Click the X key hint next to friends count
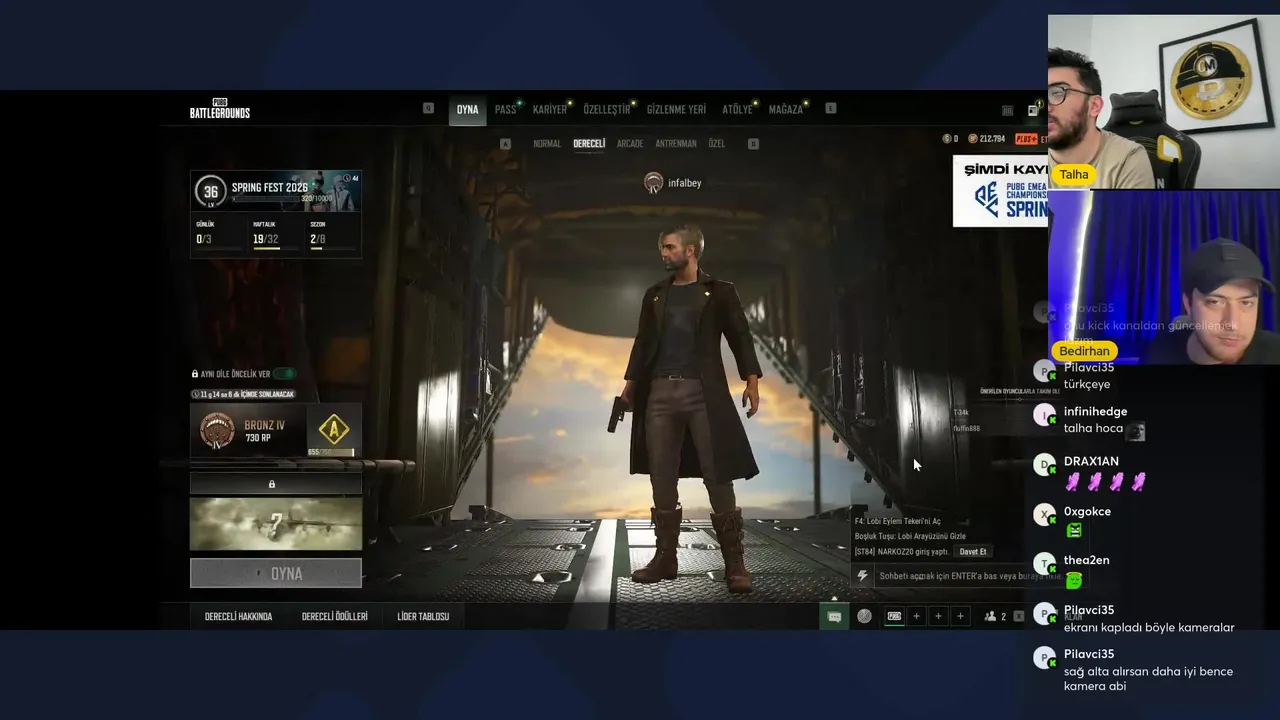1280x720 pixels. (x=1019, y=617)
